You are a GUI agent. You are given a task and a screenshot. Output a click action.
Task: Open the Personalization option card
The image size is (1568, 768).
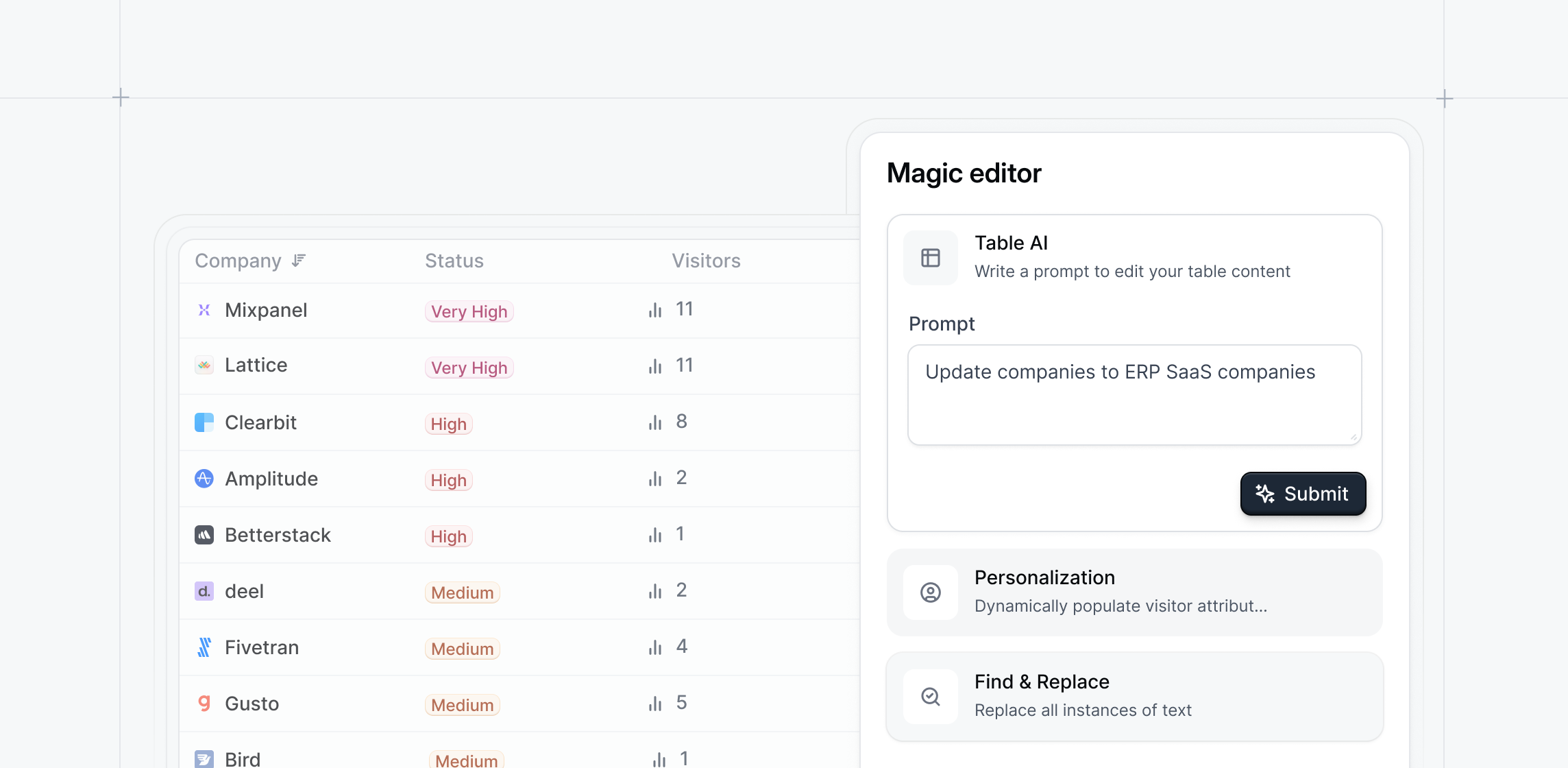pos(1134,592)
